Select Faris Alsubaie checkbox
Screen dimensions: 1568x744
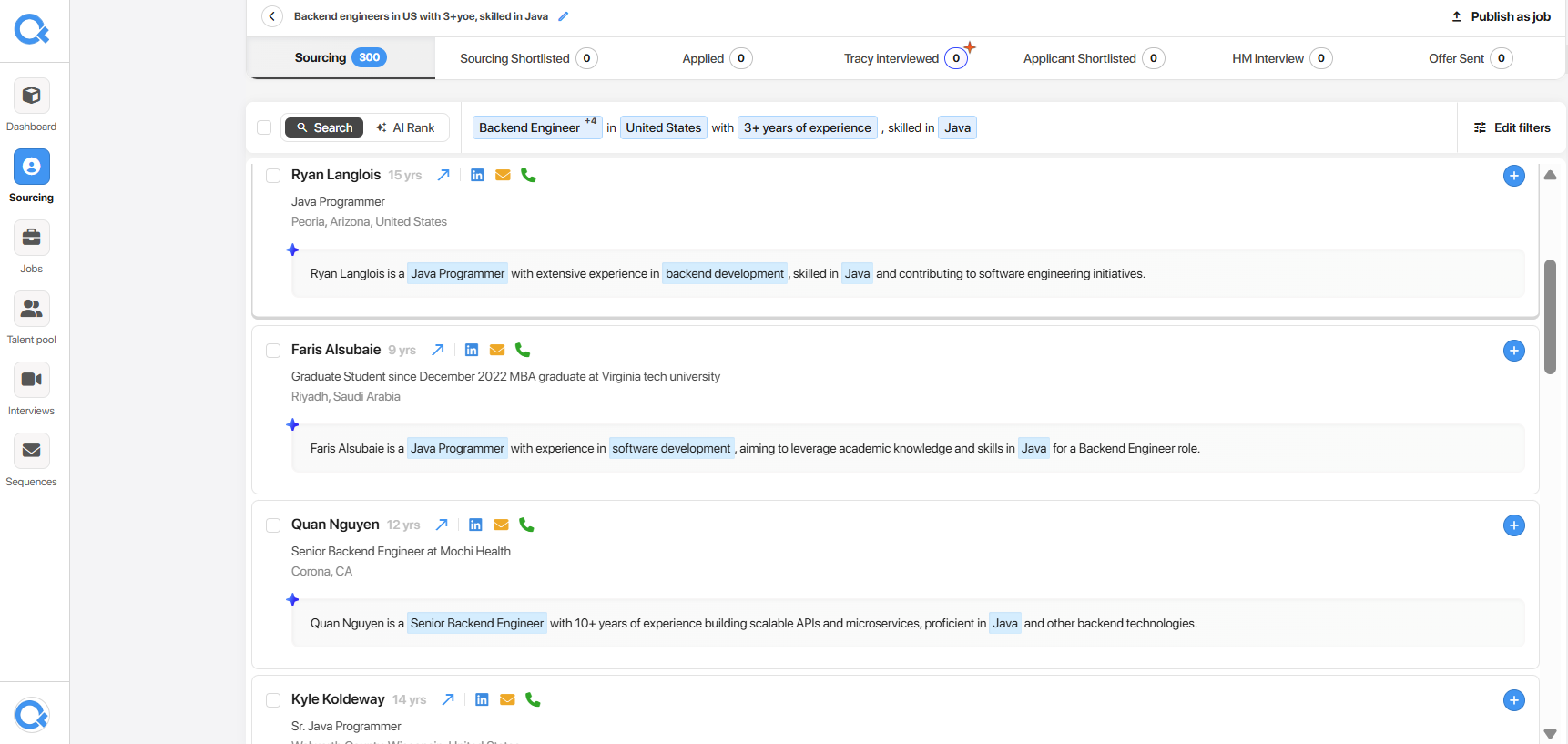click(273, 351)
